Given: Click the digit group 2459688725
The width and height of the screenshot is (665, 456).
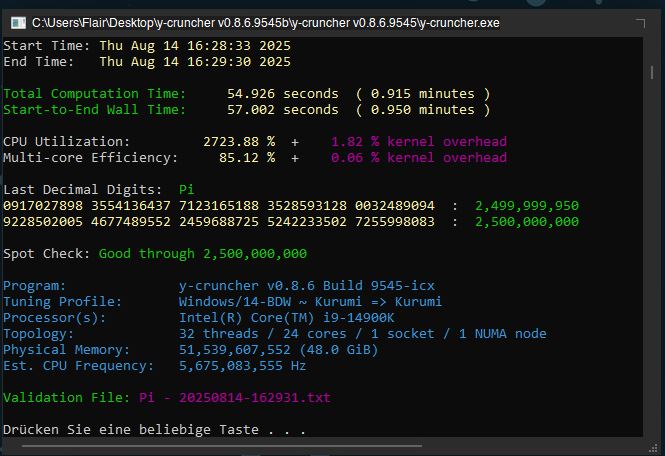Looking at the screenshot, I should pos(219,222).
